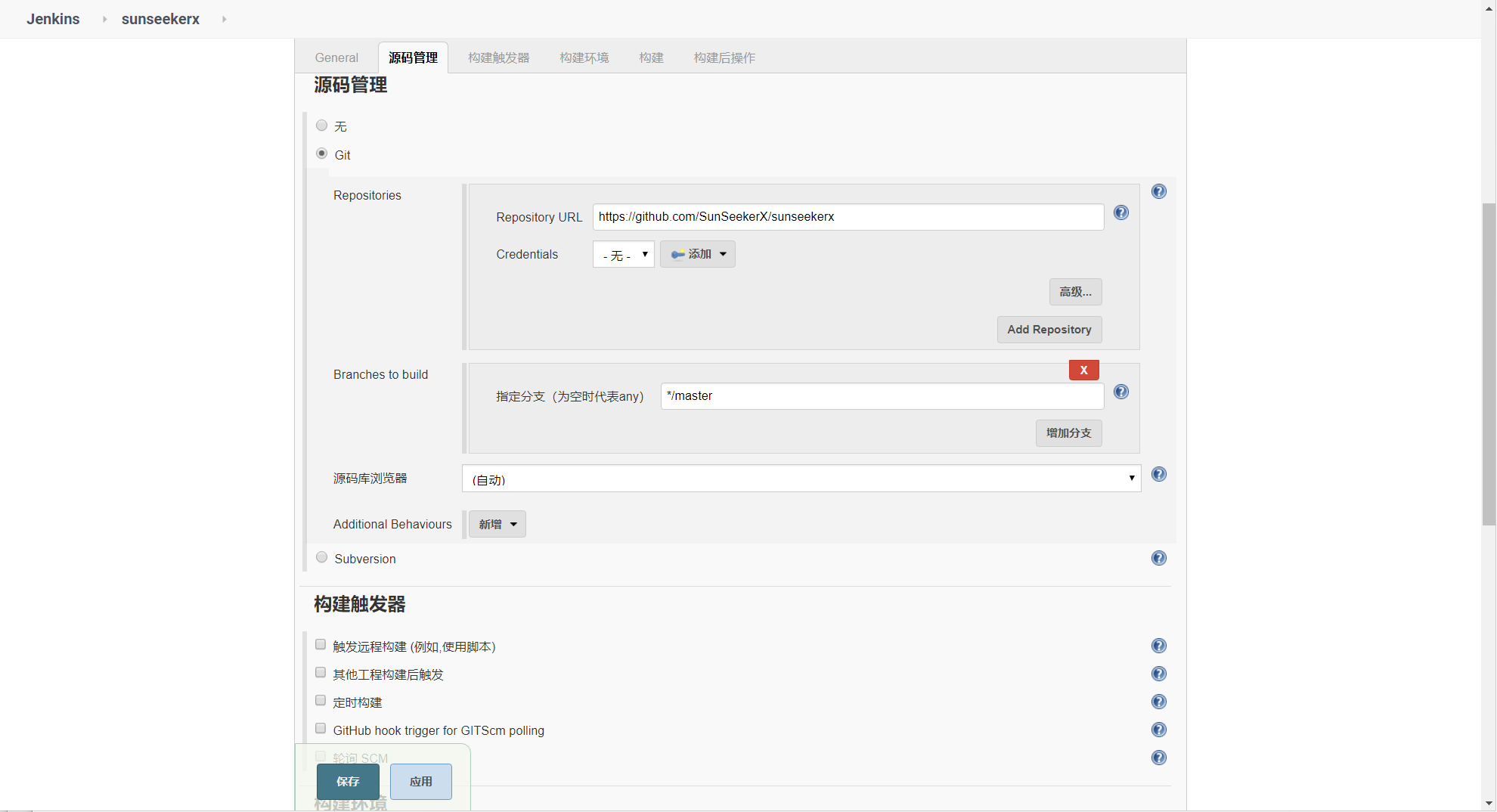This screenshot has width=1497, height=812.
Task: Switch to the General tab
Action: pyautogui.click(x=336, y=58)
